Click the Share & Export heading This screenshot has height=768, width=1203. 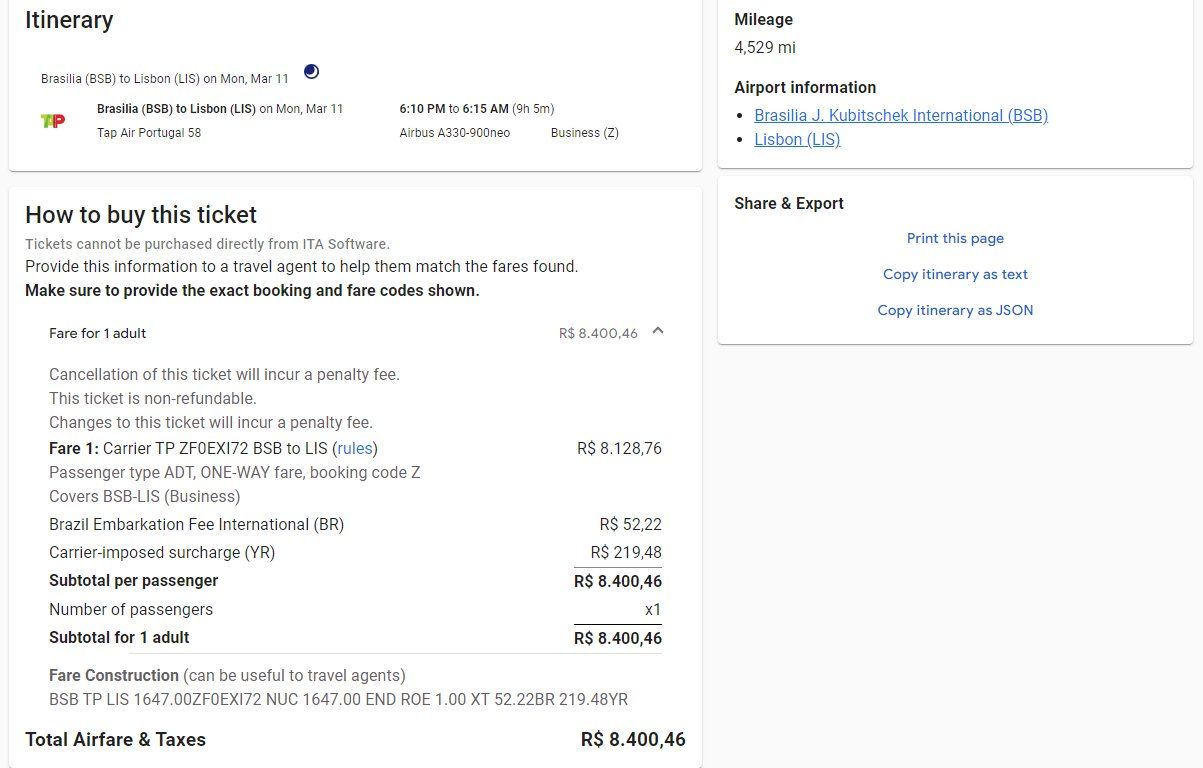[x=789, y=203]
